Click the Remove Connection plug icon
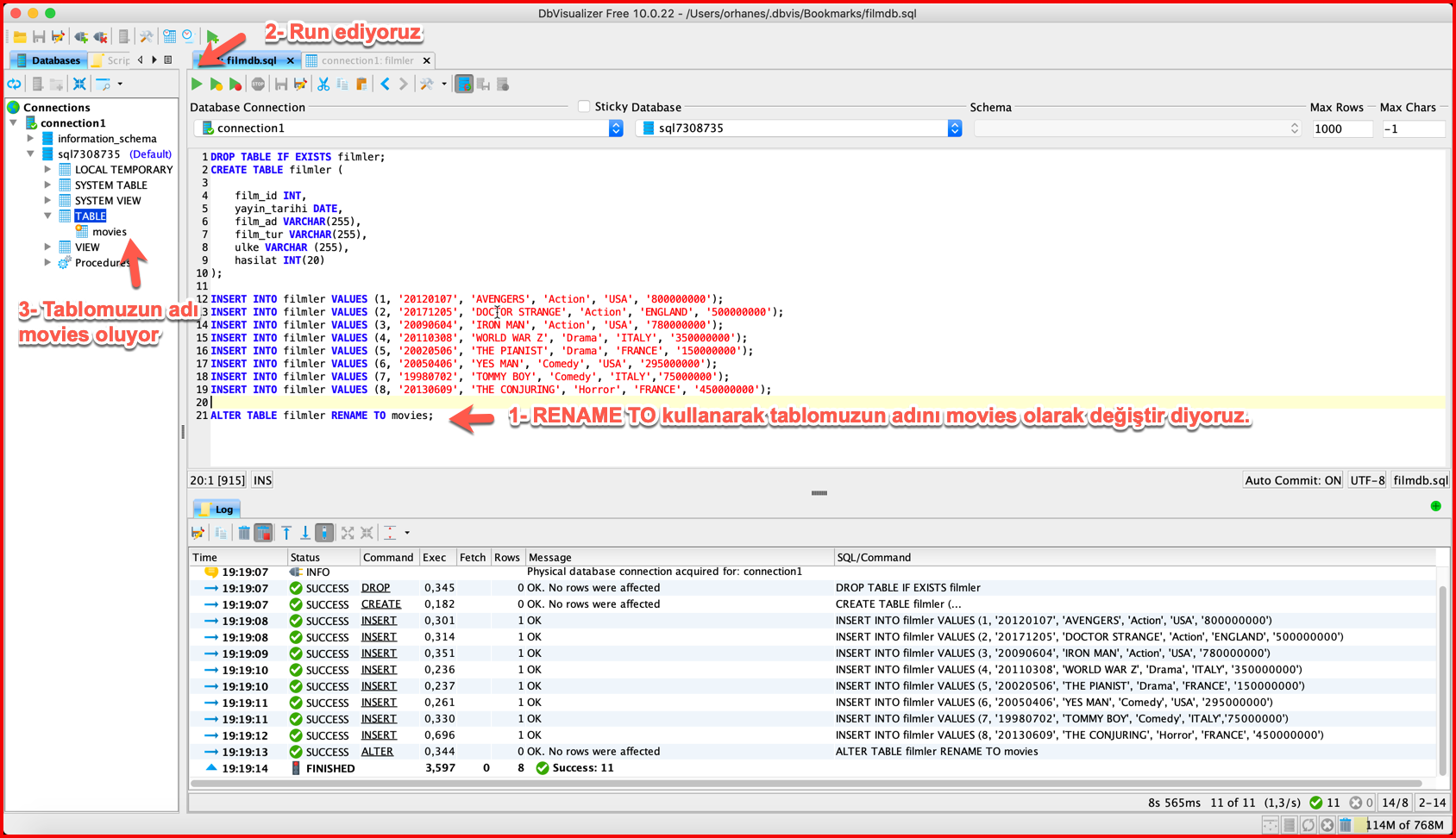This screenshot has height=838, width=1456. [x=101, y=37]
